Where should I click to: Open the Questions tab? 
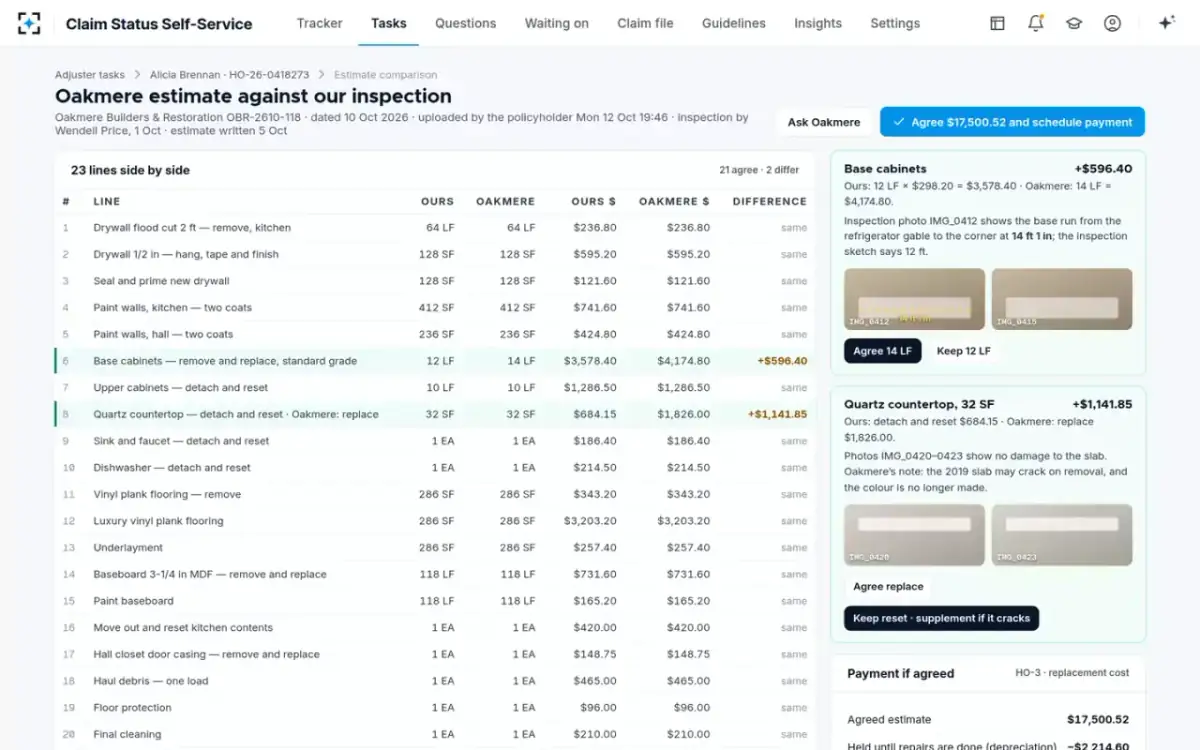[465, 23]
